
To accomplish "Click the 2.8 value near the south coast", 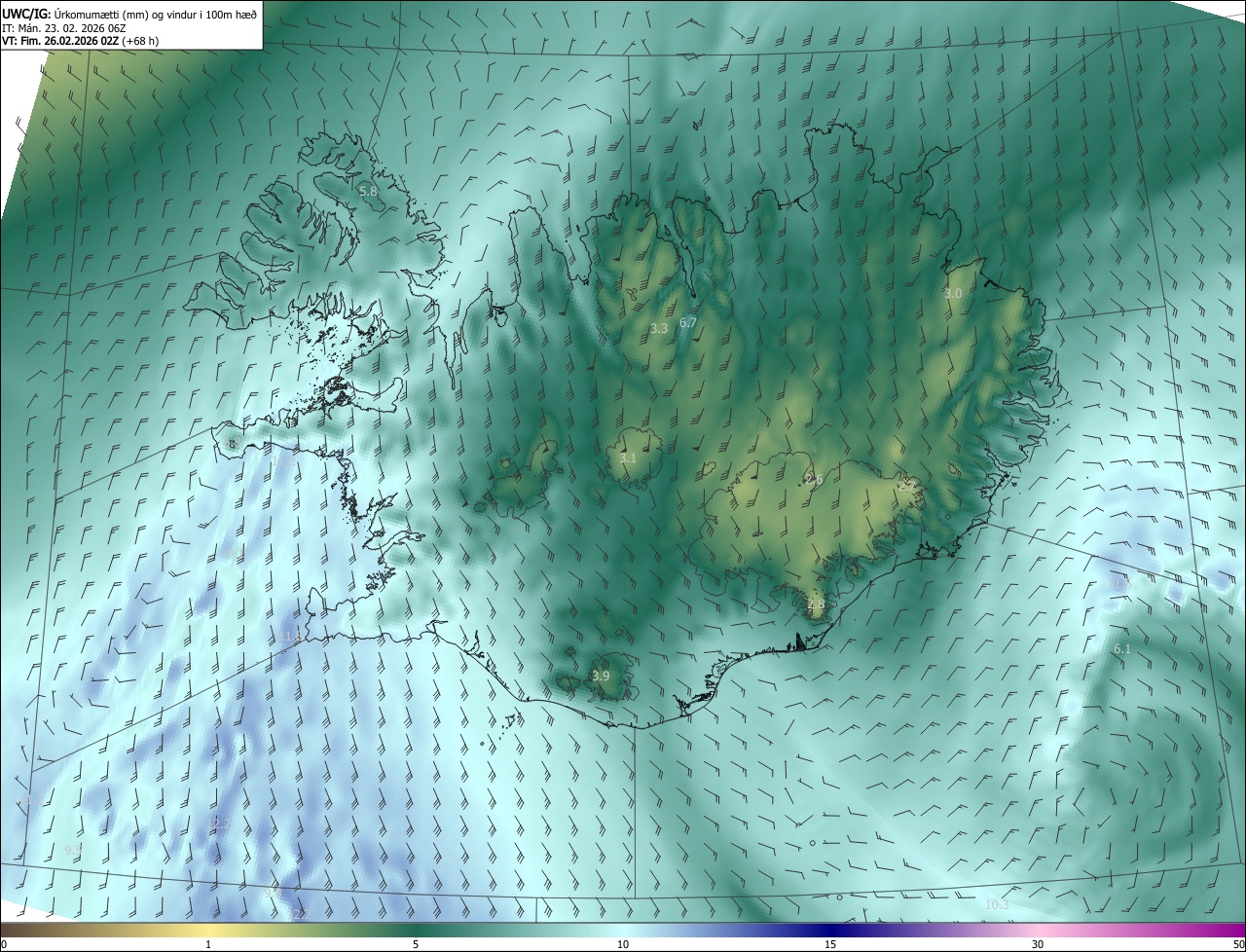I will (816, 604).
